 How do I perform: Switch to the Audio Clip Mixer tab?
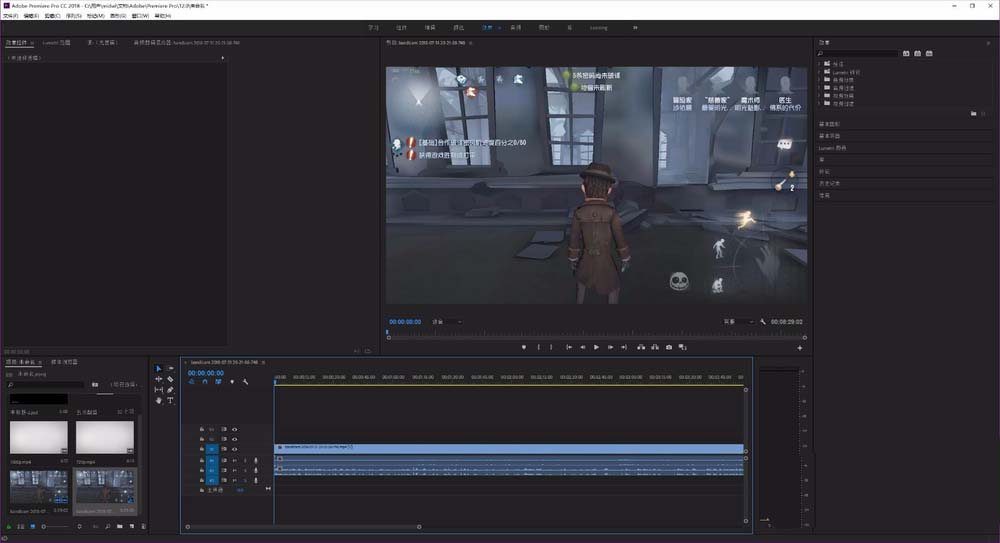coord(187,43)
